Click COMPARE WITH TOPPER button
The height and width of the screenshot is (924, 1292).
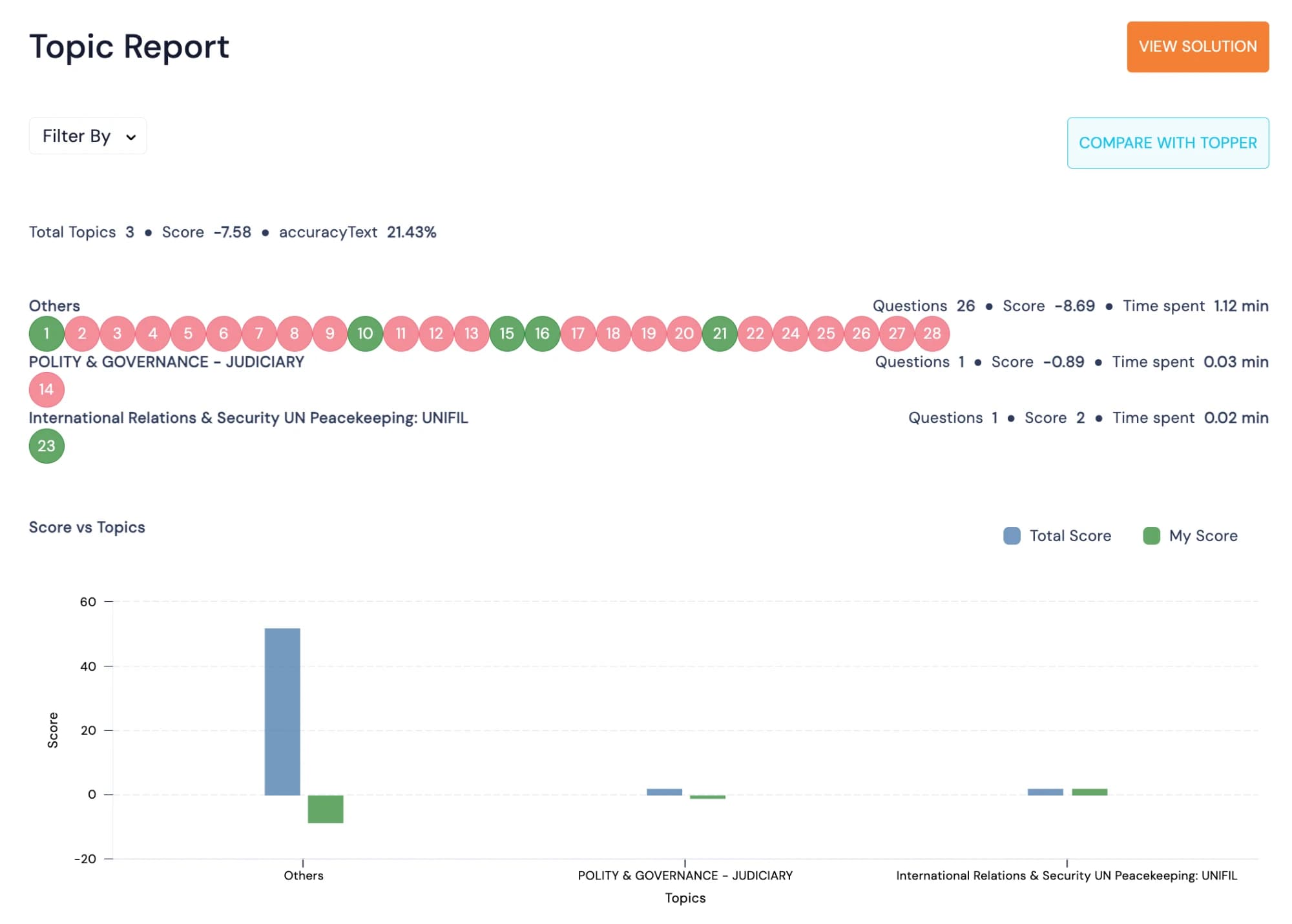[1167, 143]
